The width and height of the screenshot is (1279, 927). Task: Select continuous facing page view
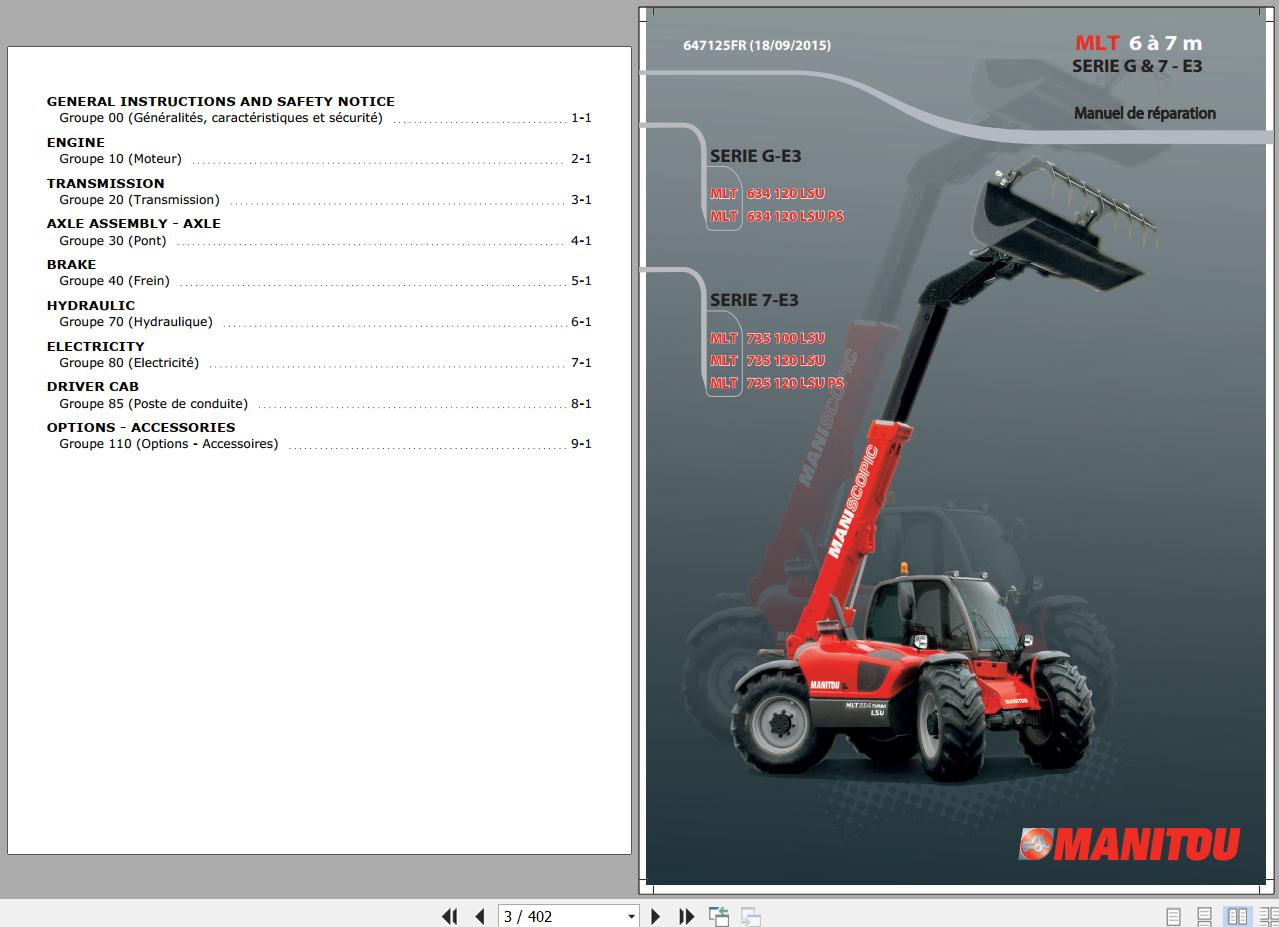[x=1268, y=916]
